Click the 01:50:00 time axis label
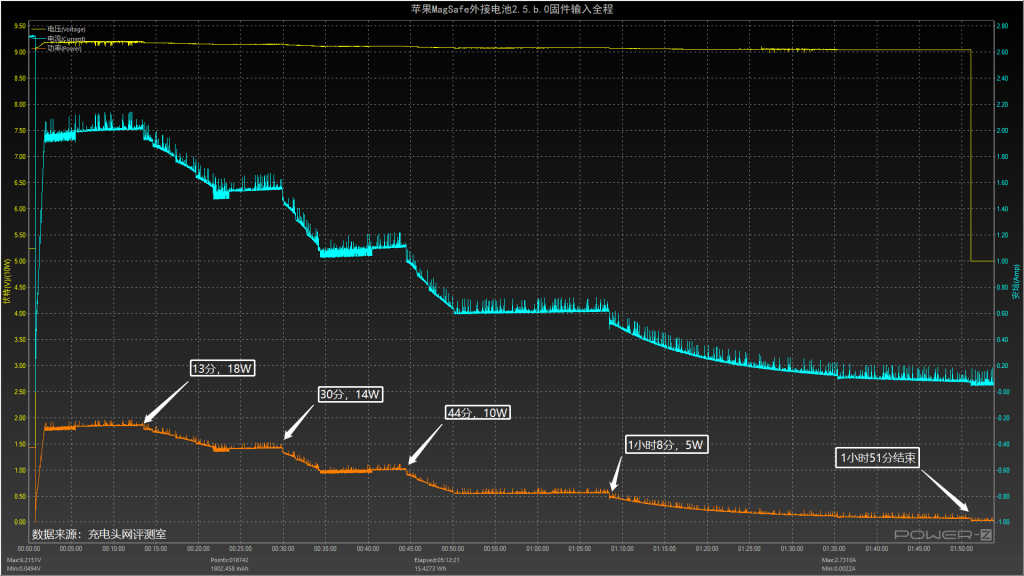The height and width of the screenshot is (576, 1024). 961,549
